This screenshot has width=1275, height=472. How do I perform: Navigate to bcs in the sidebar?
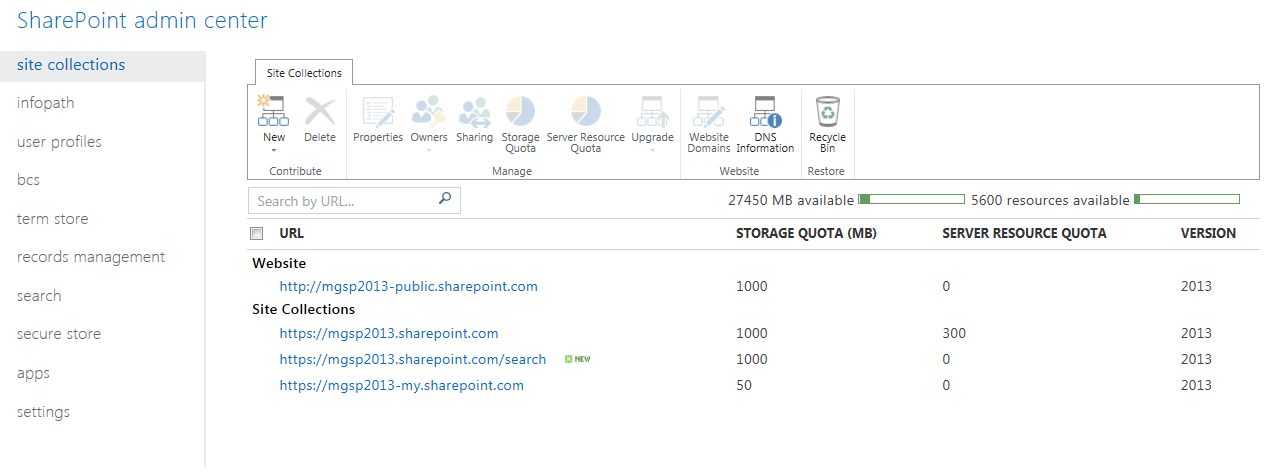28,180
